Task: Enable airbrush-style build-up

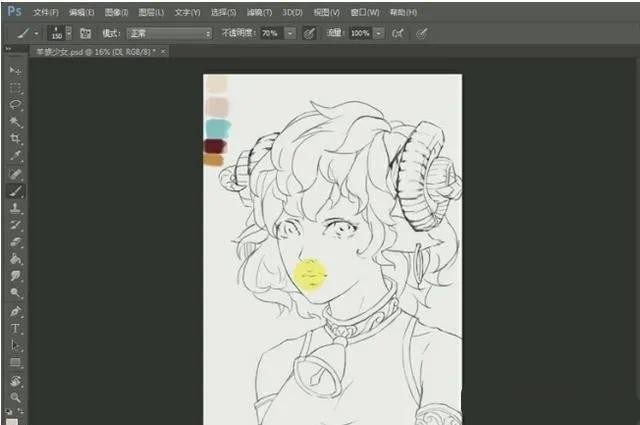Action: pos(398,33)
